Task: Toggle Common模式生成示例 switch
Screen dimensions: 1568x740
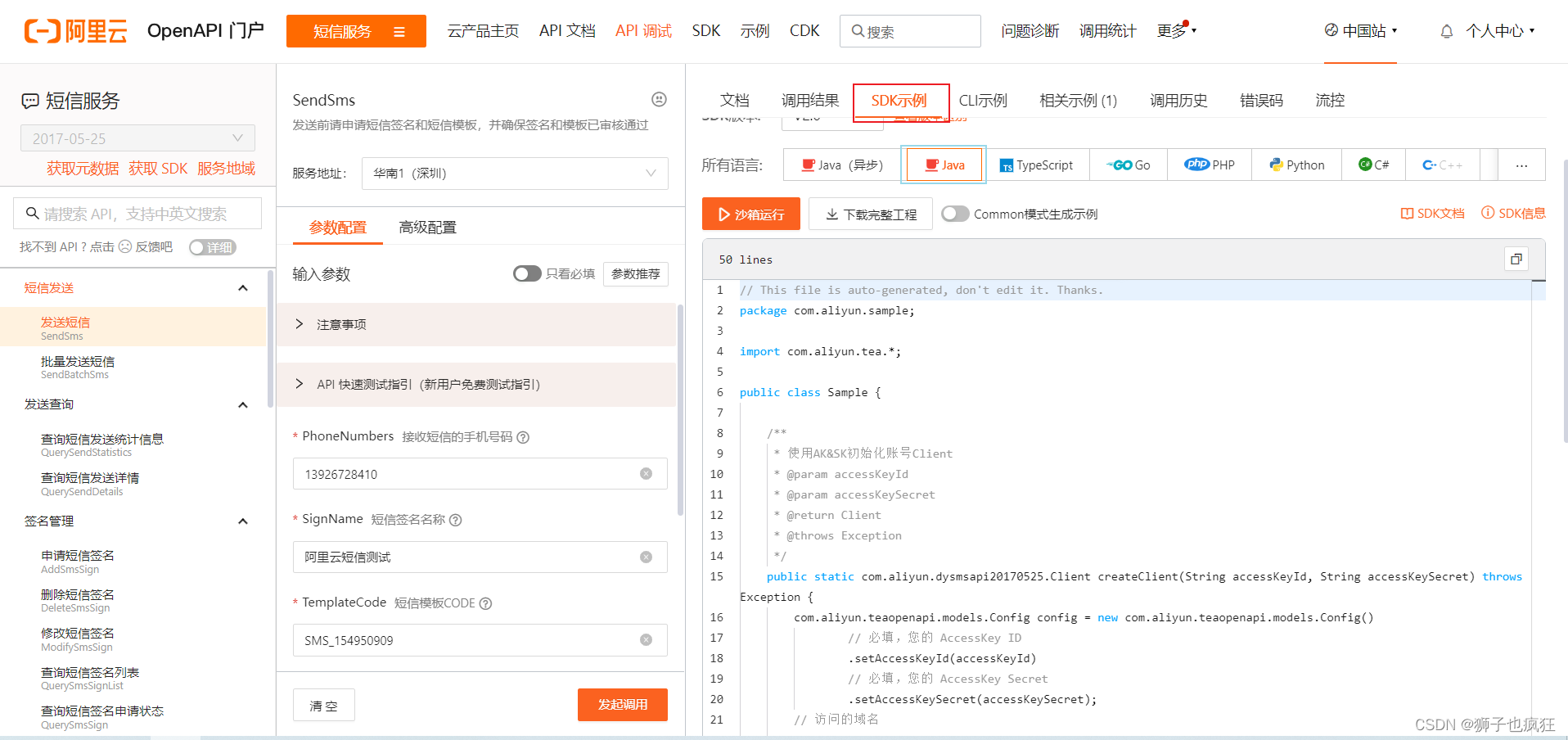Action: tap(955, 214)
